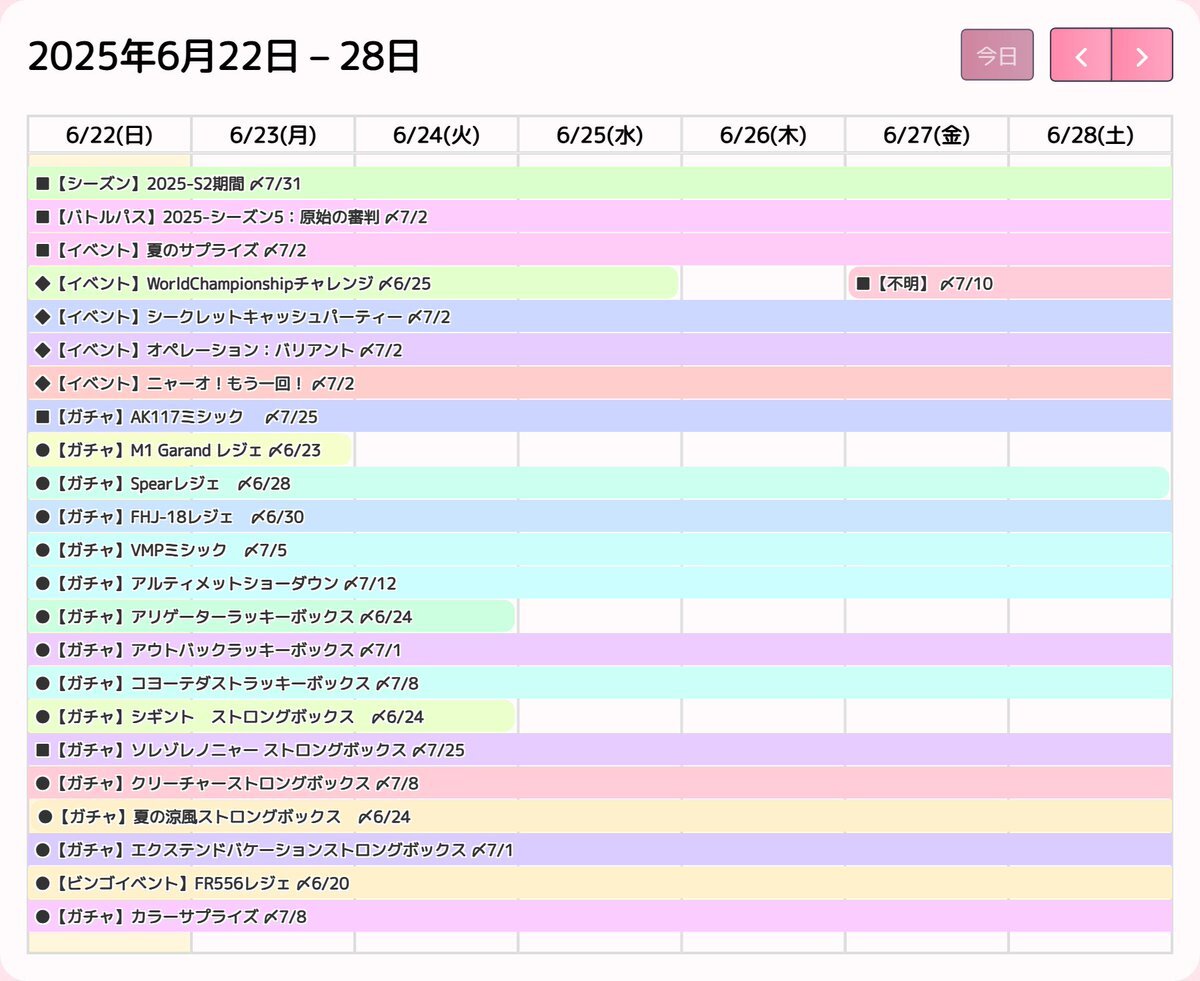Screen dimensions: 1200x981
Task: Select the 6/28(土) column header
Action: pos(1090,135)
